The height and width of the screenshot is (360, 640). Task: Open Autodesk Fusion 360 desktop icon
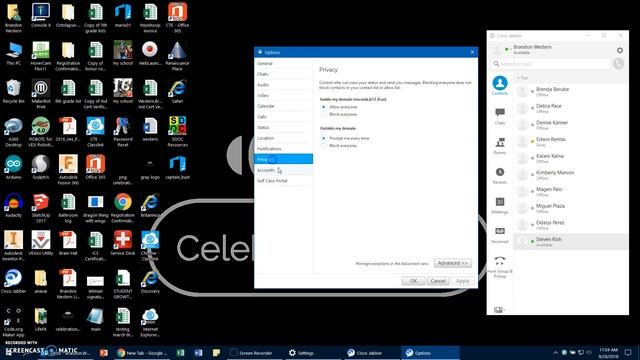[x=68, y=169]
